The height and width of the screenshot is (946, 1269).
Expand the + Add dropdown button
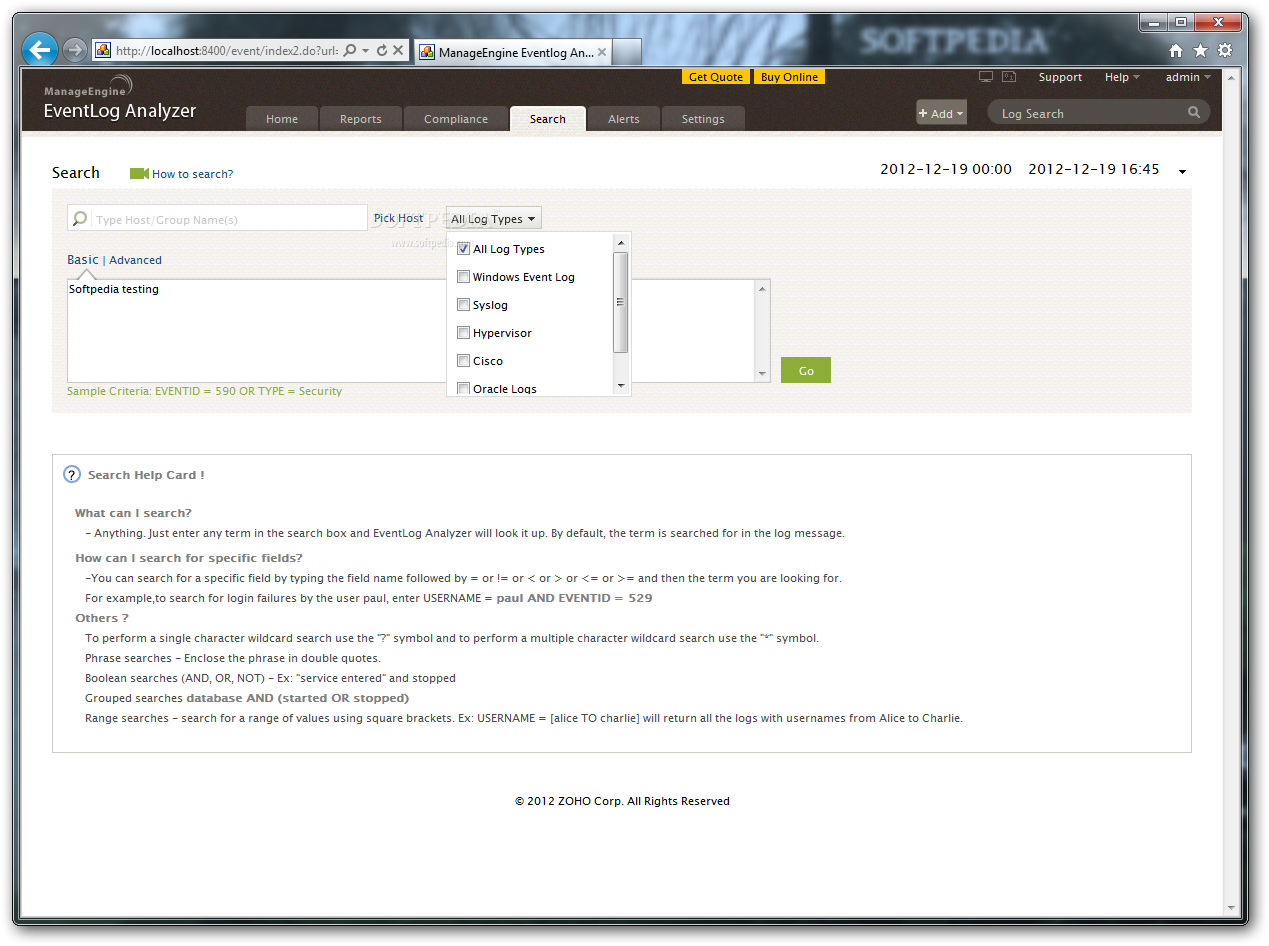(941, 113)
